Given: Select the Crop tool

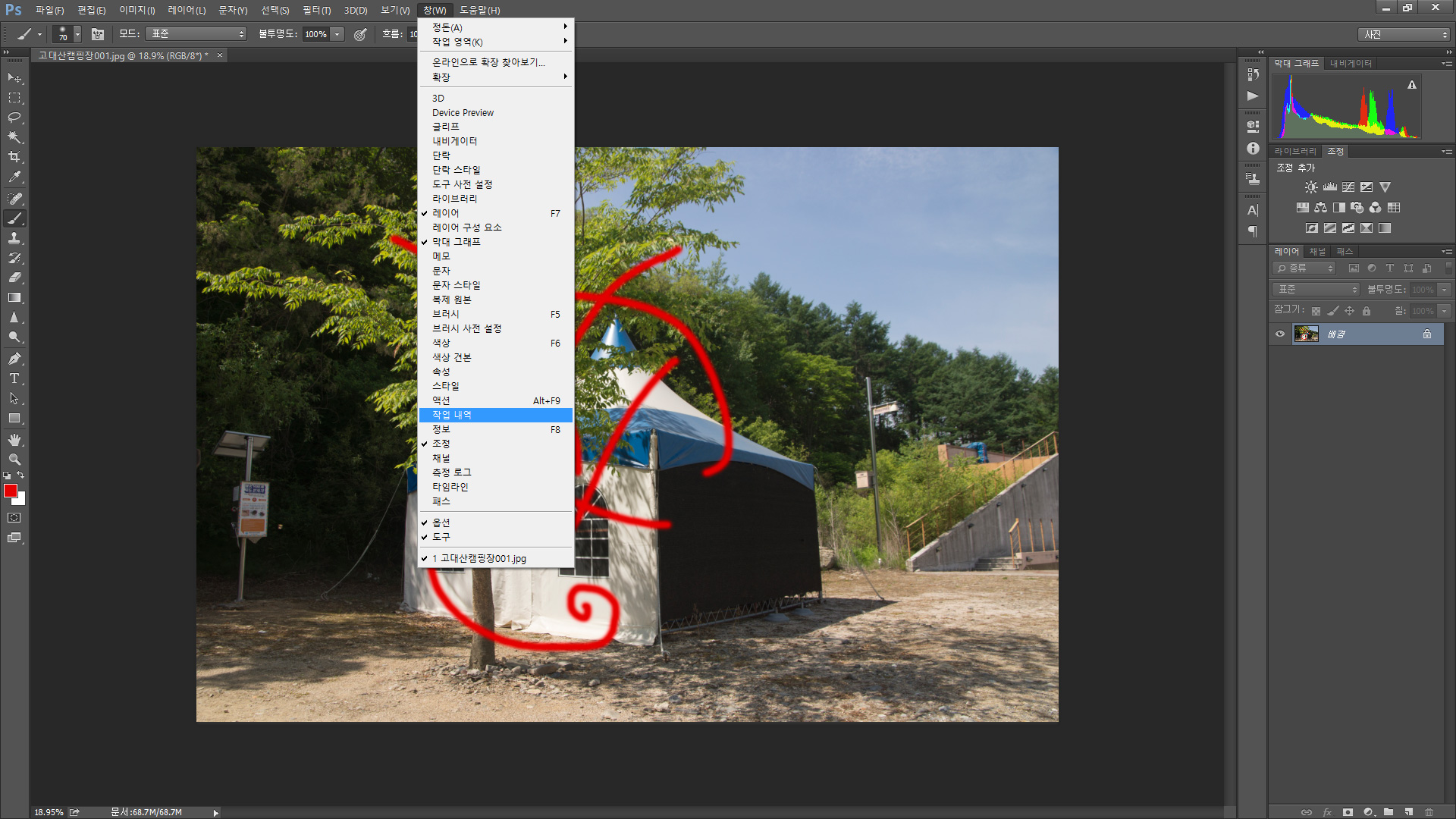Looking at the screenshot, I should click(14, 157).
